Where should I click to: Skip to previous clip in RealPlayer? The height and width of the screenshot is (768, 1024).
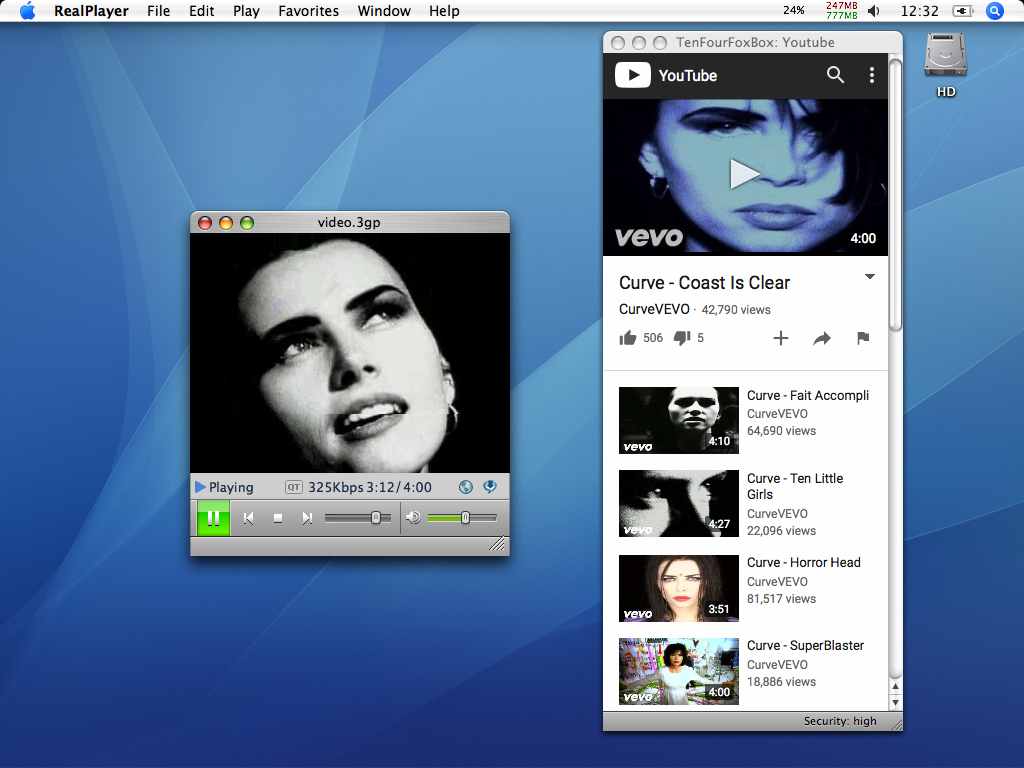click(248, 519)
